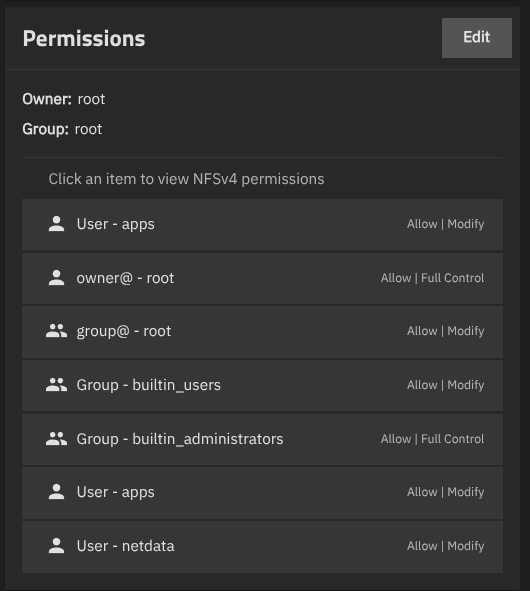Click the Owner: root label
Viewport: 530px width, 591px height.
[64, 99]
